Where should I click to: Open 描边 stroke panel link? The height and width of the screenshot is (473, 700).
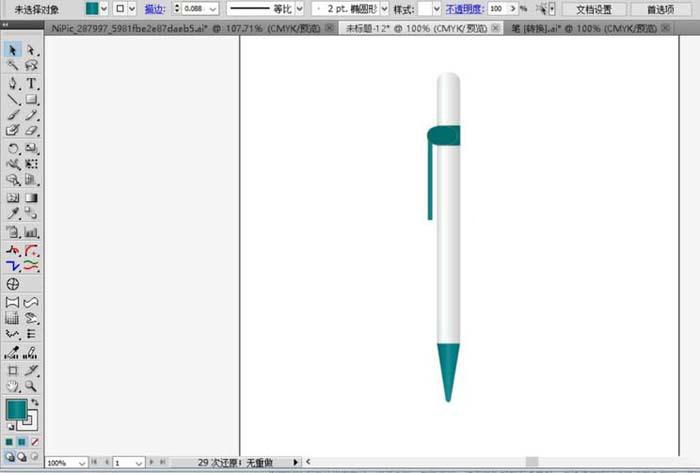point(154,9)
